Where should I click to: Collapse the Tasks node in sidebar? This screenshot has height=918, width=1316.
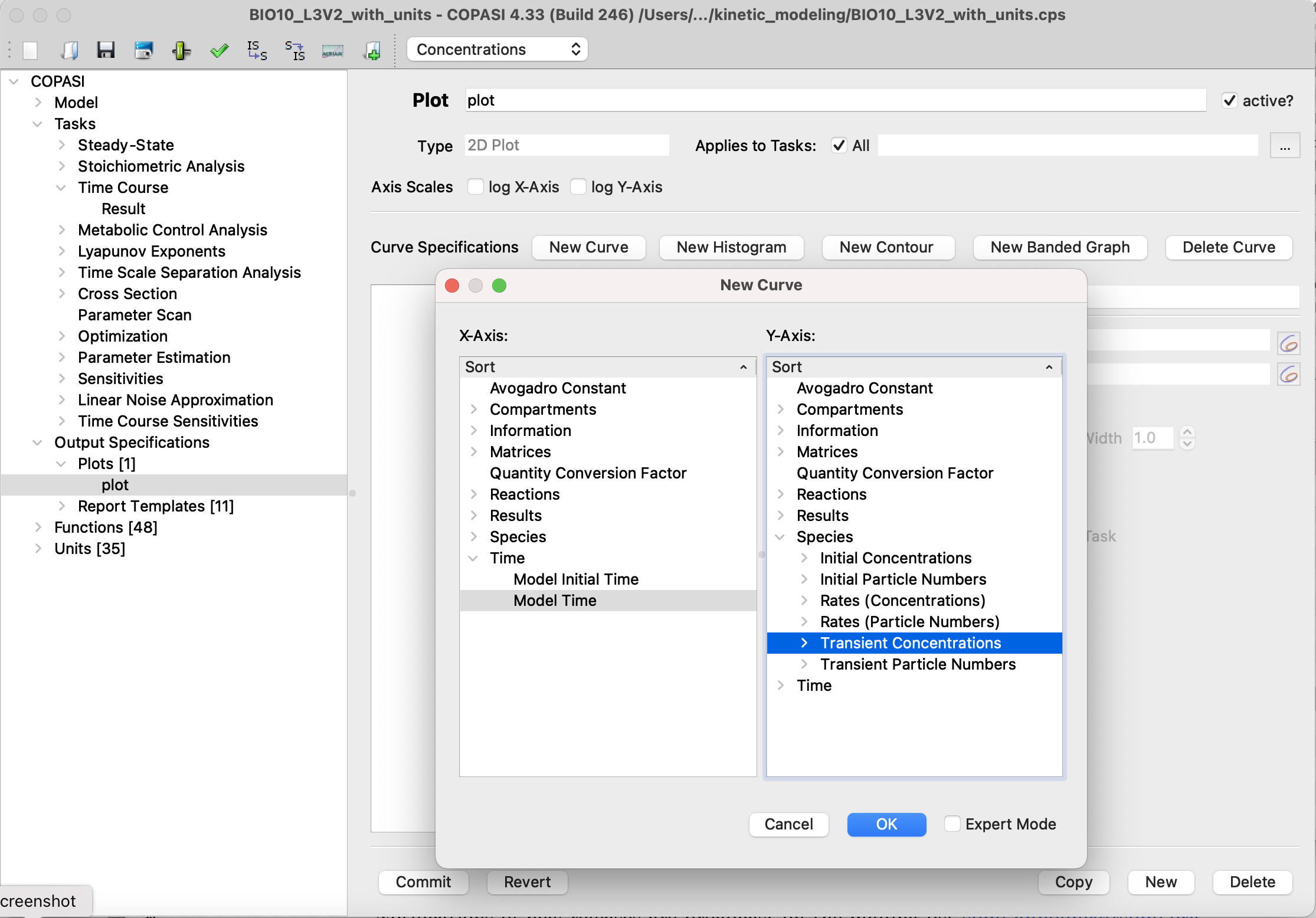38,124
